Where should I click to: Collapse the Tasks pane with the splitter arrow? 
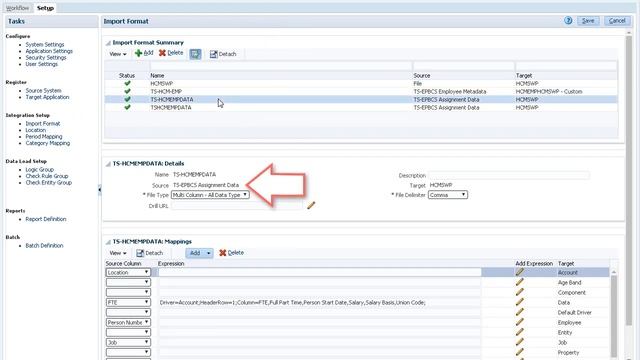(100, 189)
